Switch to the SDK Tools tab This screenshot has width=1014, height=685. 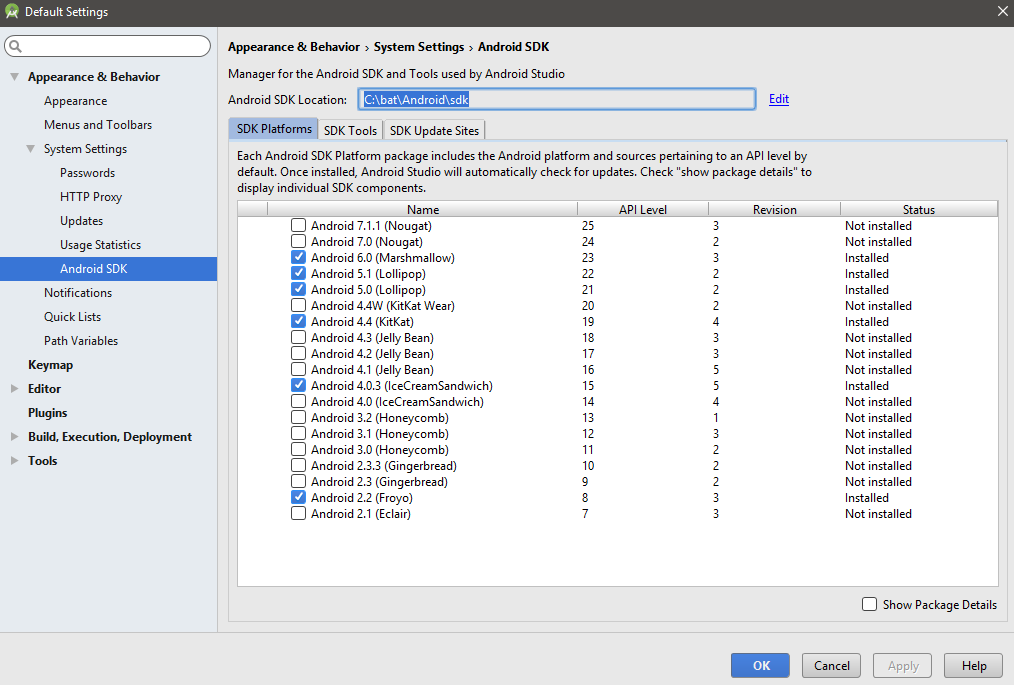point(350,130)
